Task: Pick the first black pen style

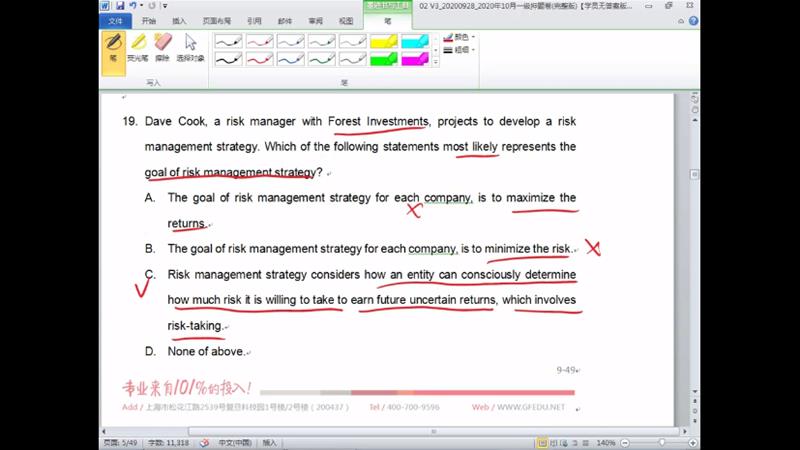Action: coord(228,42)
